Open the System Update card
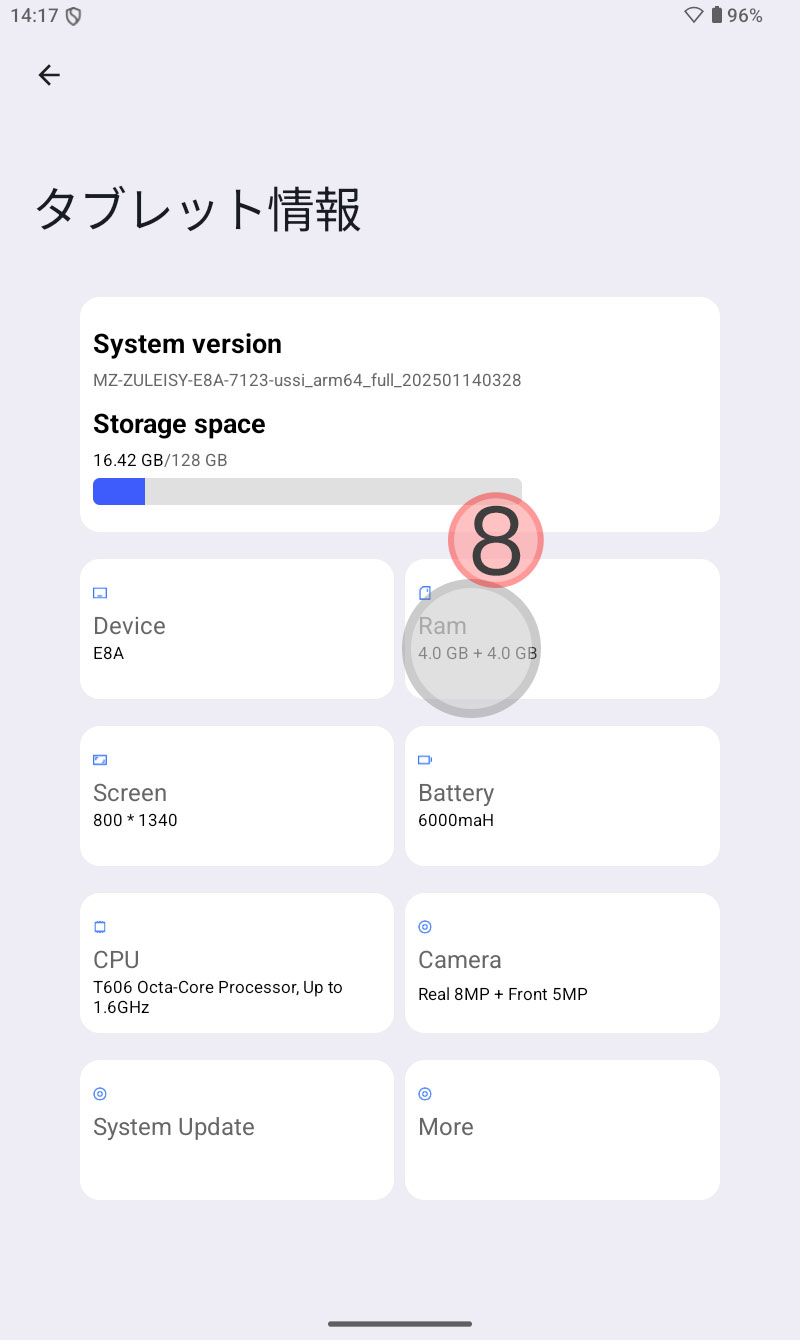 [x=237, y=1130]
